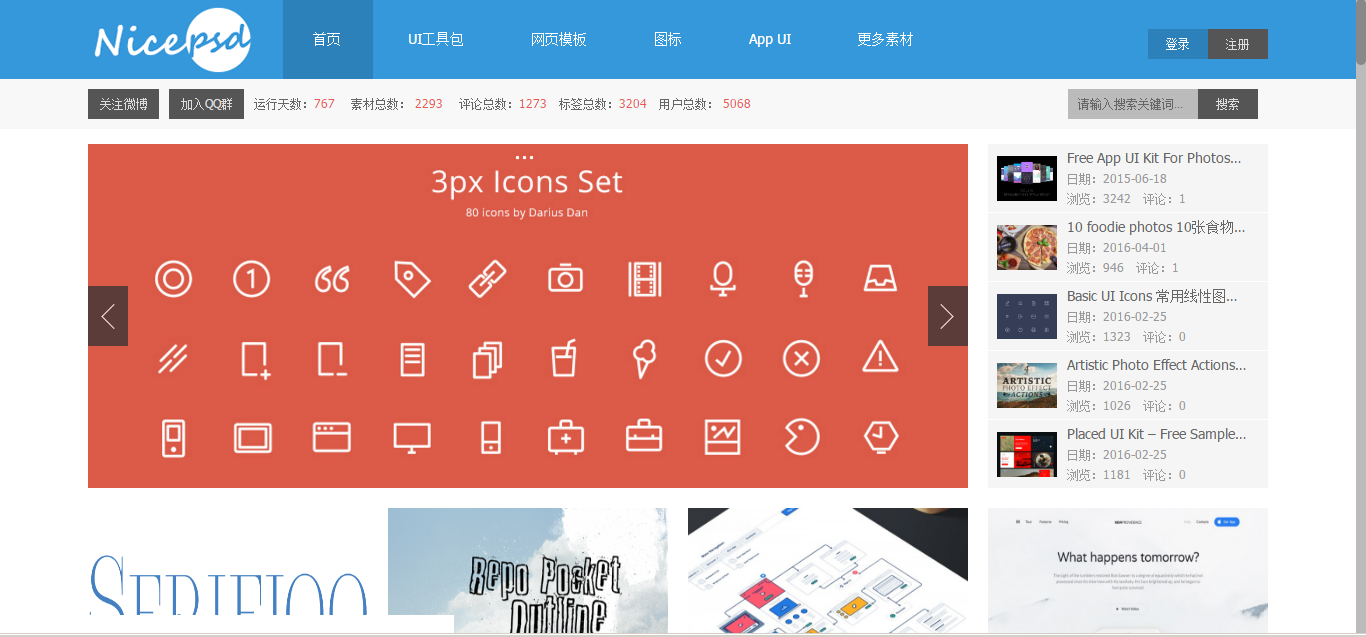Select the carousel pagination dots
Viewport: 1366px width, 637px height.
[524, 157]
